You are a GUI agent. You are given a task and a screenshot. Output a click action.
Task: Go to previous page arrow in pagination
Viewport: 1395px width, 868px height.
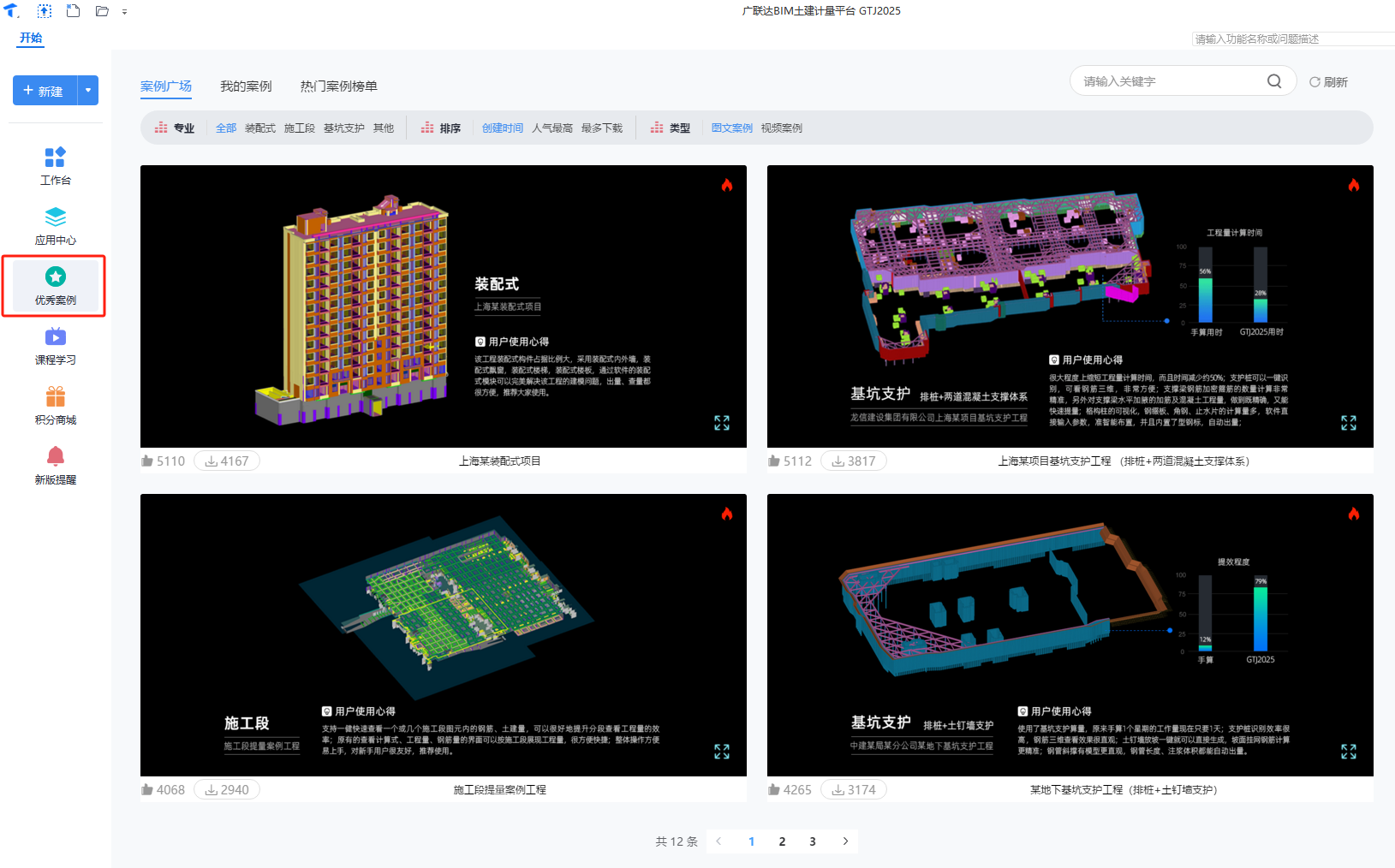(718, 841)
